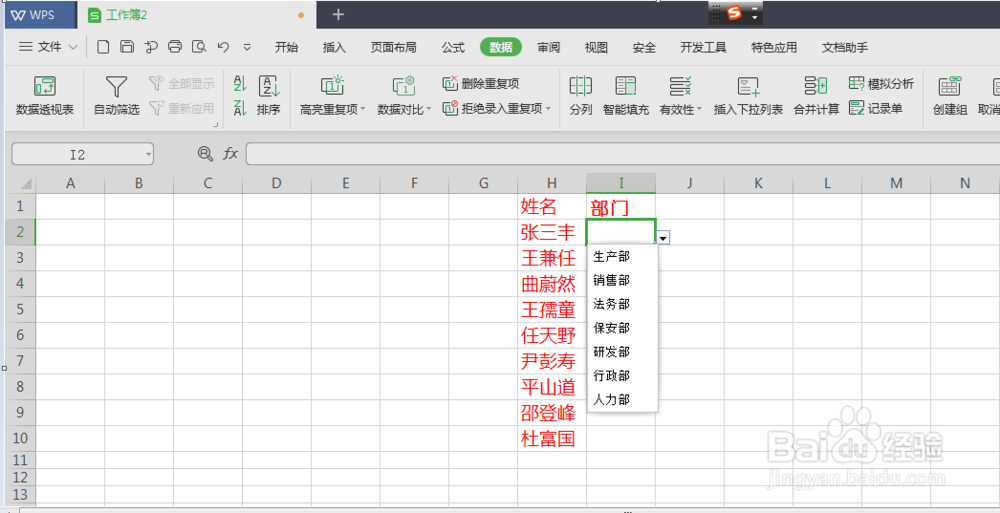Choose 保安部 from the dropdown list
This screenshot has width=1000, height=513.
coord(622,328)
